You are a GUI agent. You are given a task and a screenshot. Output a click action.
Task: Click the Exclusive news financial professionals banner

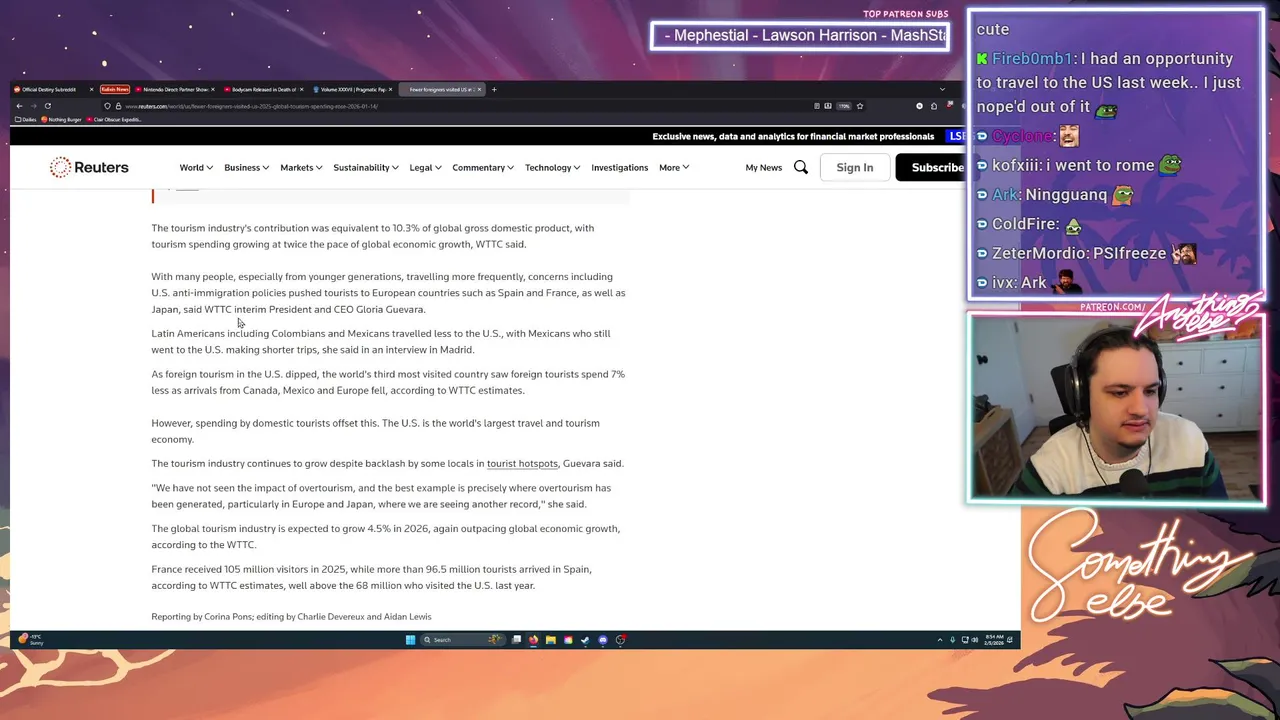[793, 136]
